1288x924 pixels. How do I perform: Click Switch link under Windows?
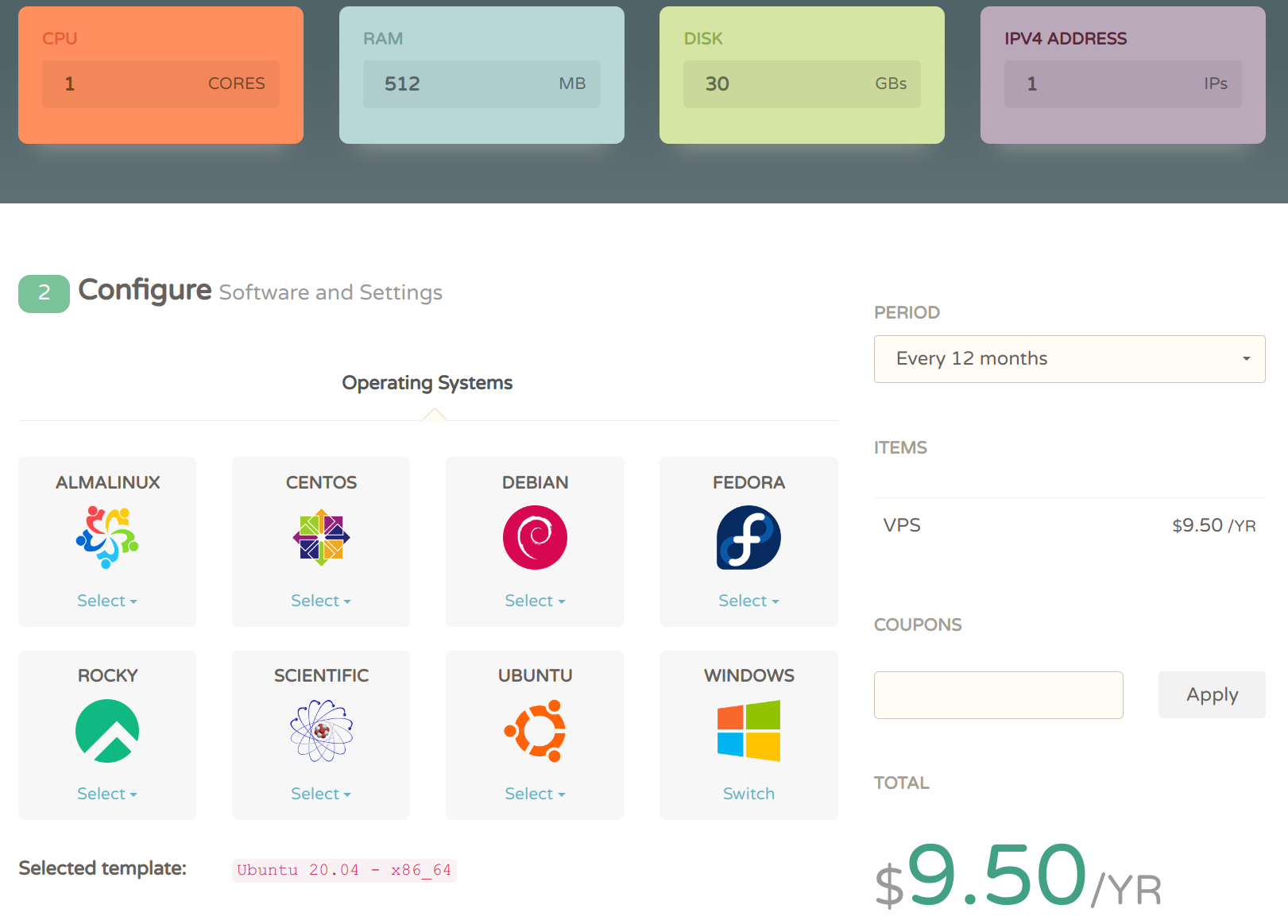[748, 794]
